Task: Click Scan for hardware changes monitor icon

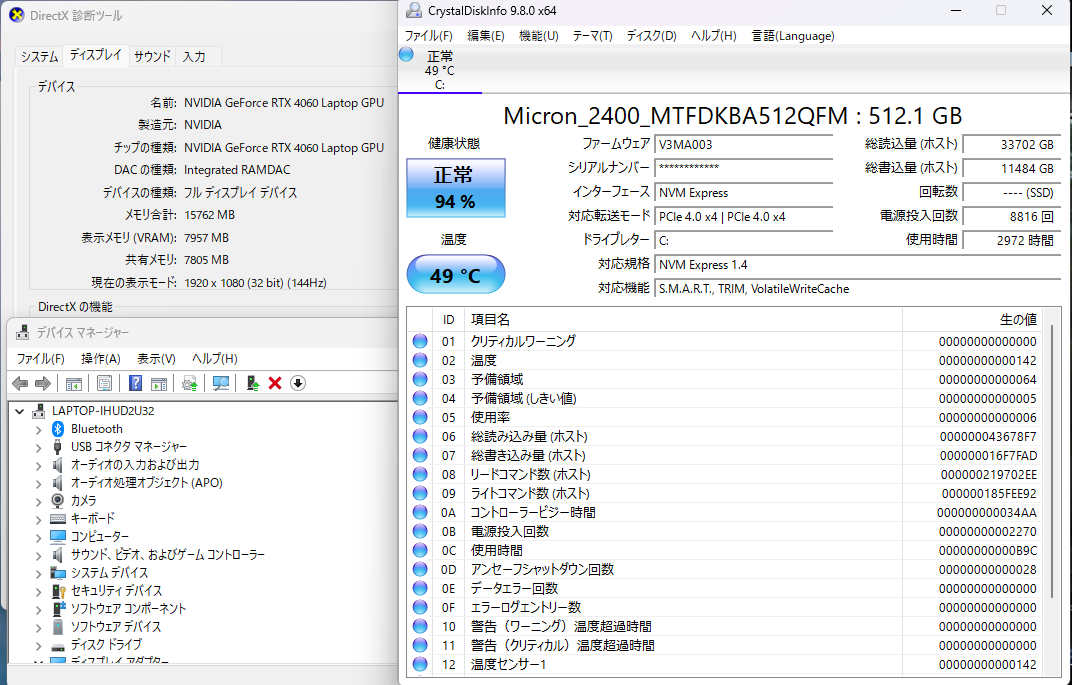Action: point(221,384)
